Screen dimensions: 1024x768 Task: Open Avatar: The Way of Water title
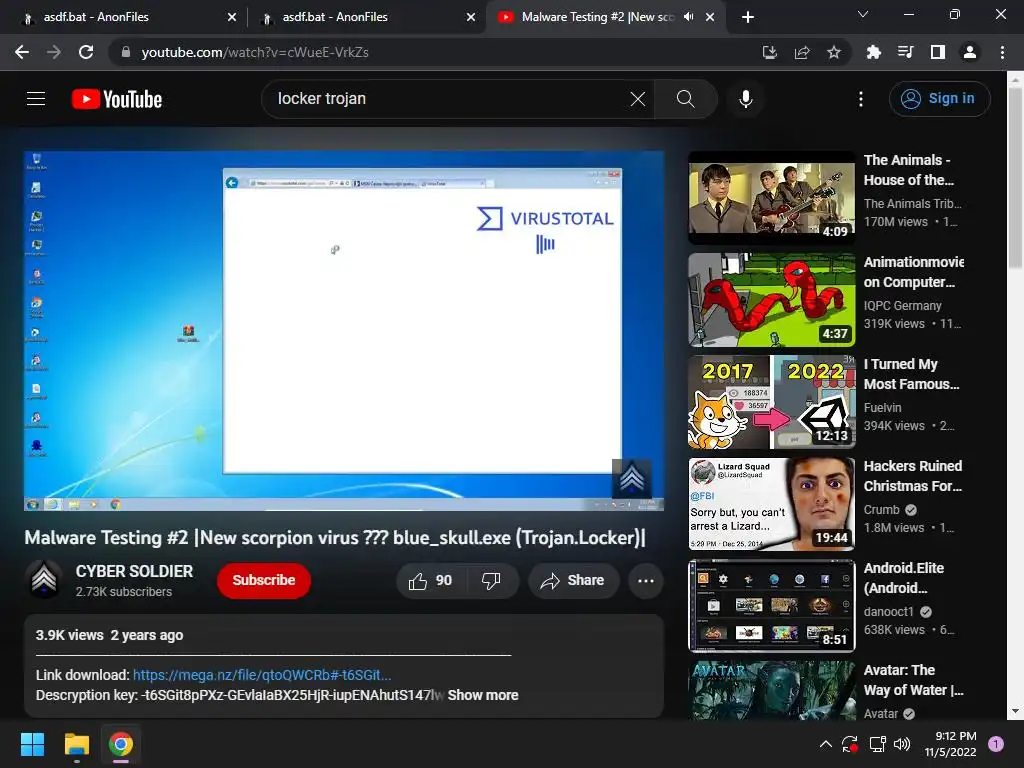click(913, 680)
